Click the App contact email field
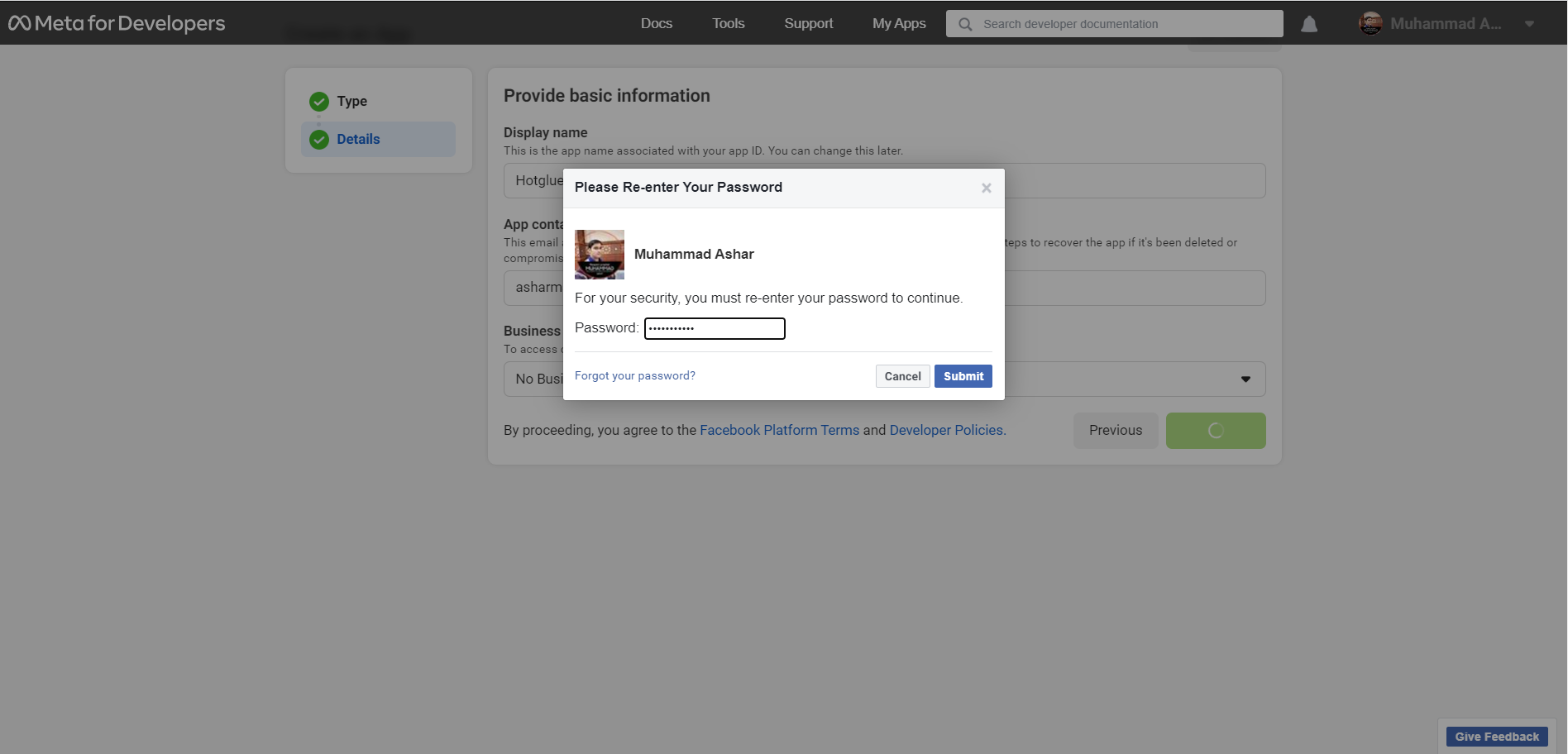1568x754 pixels. [x=884, y=288]
